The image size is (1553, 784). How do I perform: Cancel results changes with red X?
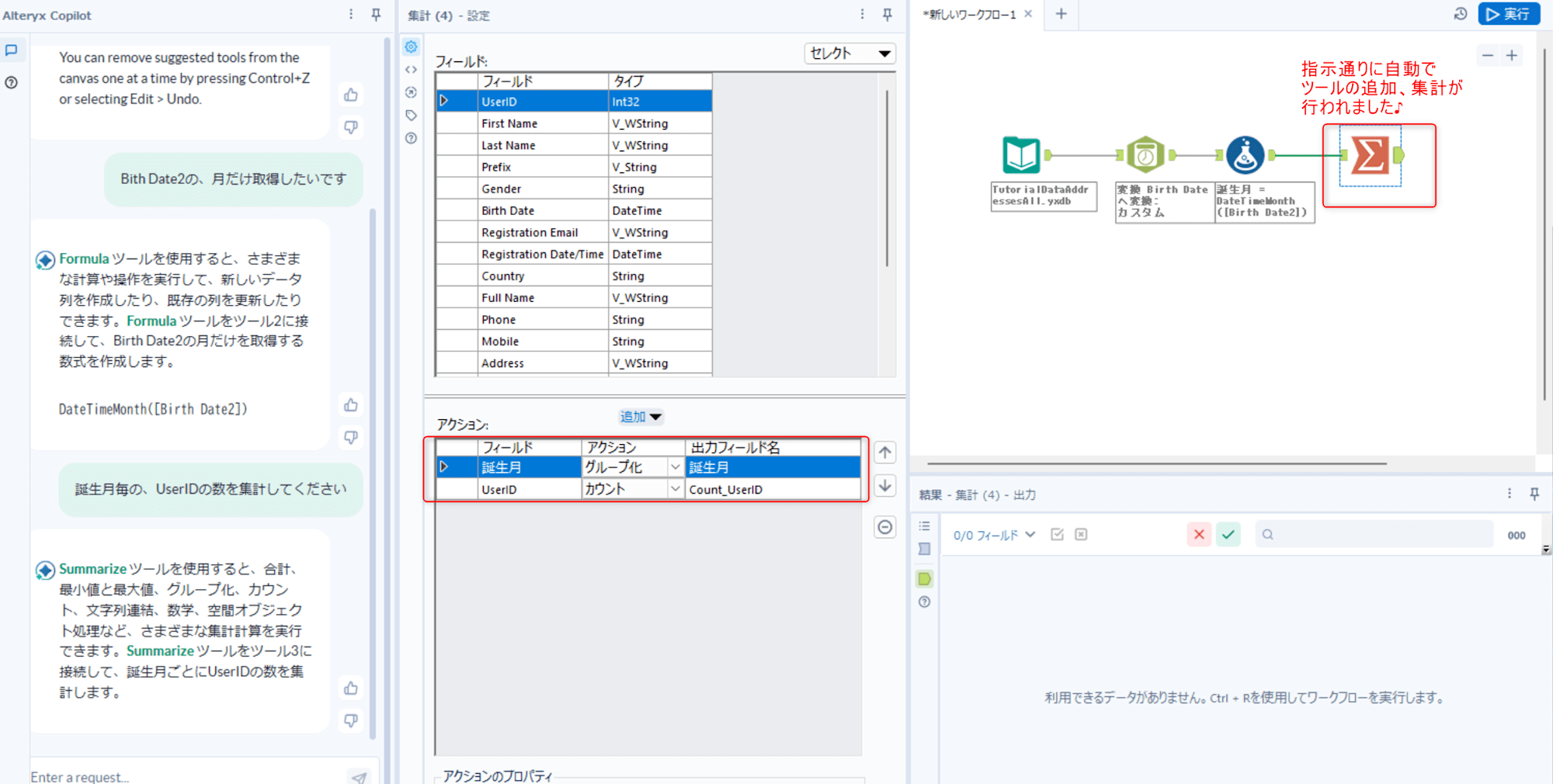[x=1199, y=535]
